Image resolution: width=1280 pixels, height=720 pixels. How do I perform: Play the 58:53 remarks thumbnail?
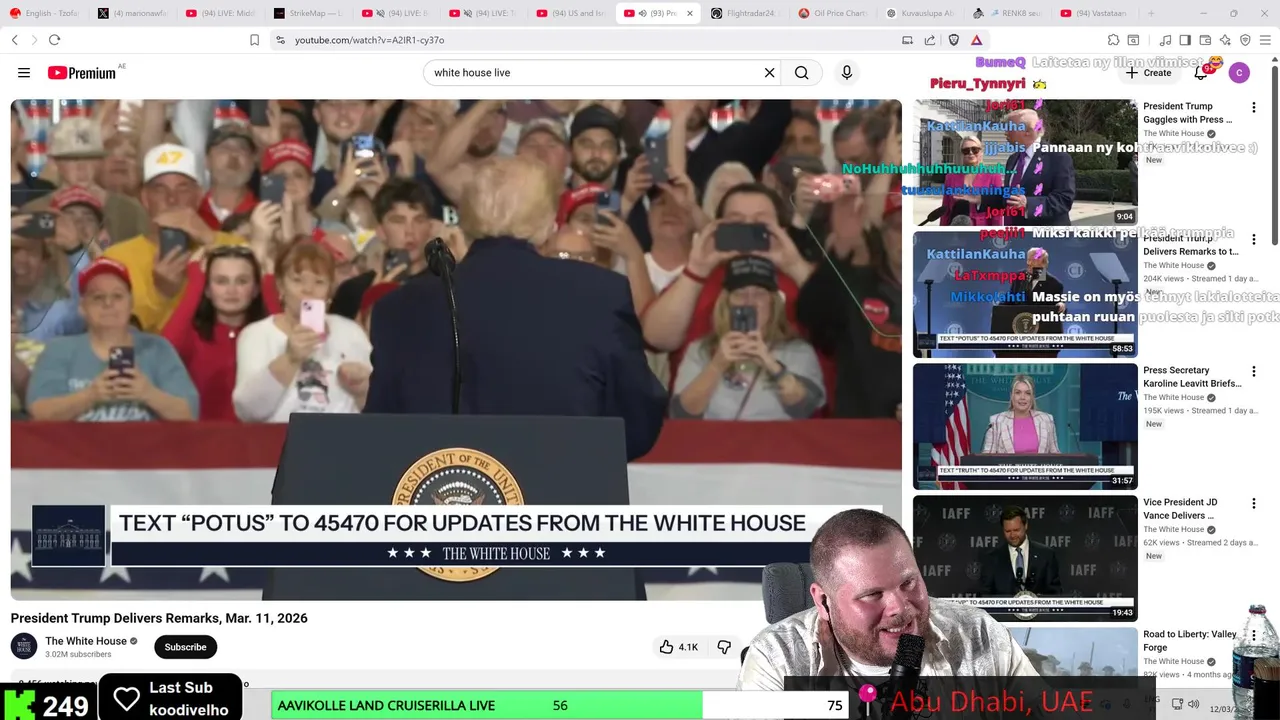coord(1025,294)
